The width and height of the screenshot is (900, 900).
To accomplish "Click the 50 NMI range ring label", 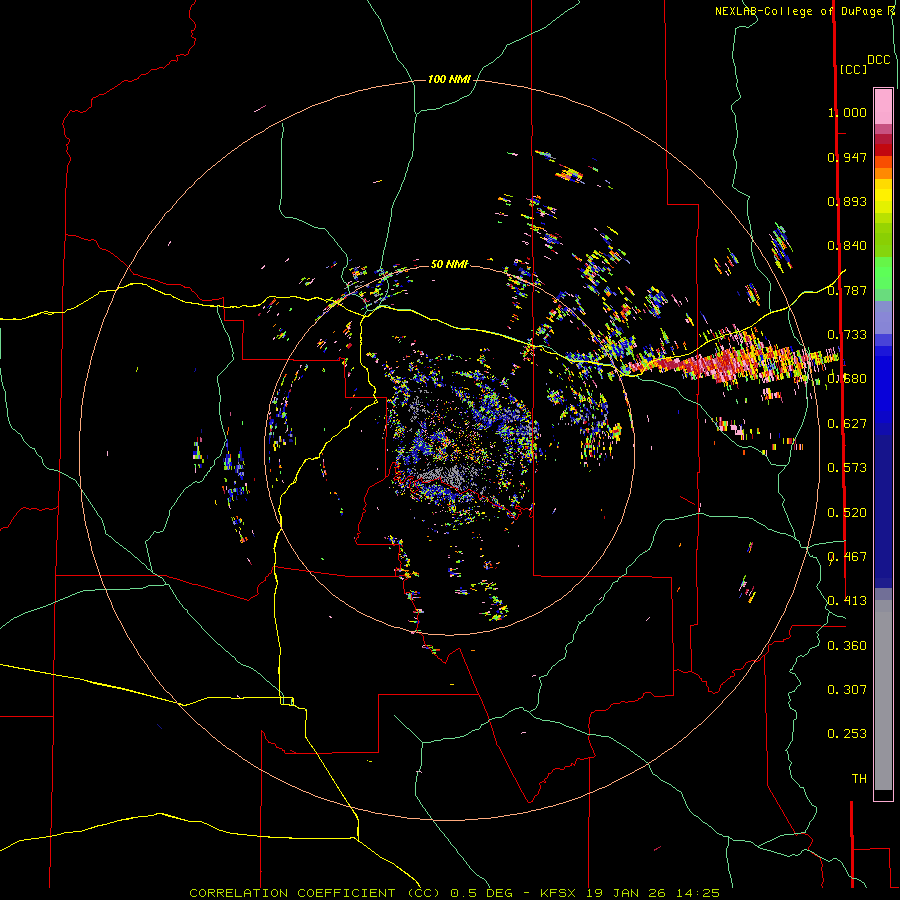I will coord(449,265).
